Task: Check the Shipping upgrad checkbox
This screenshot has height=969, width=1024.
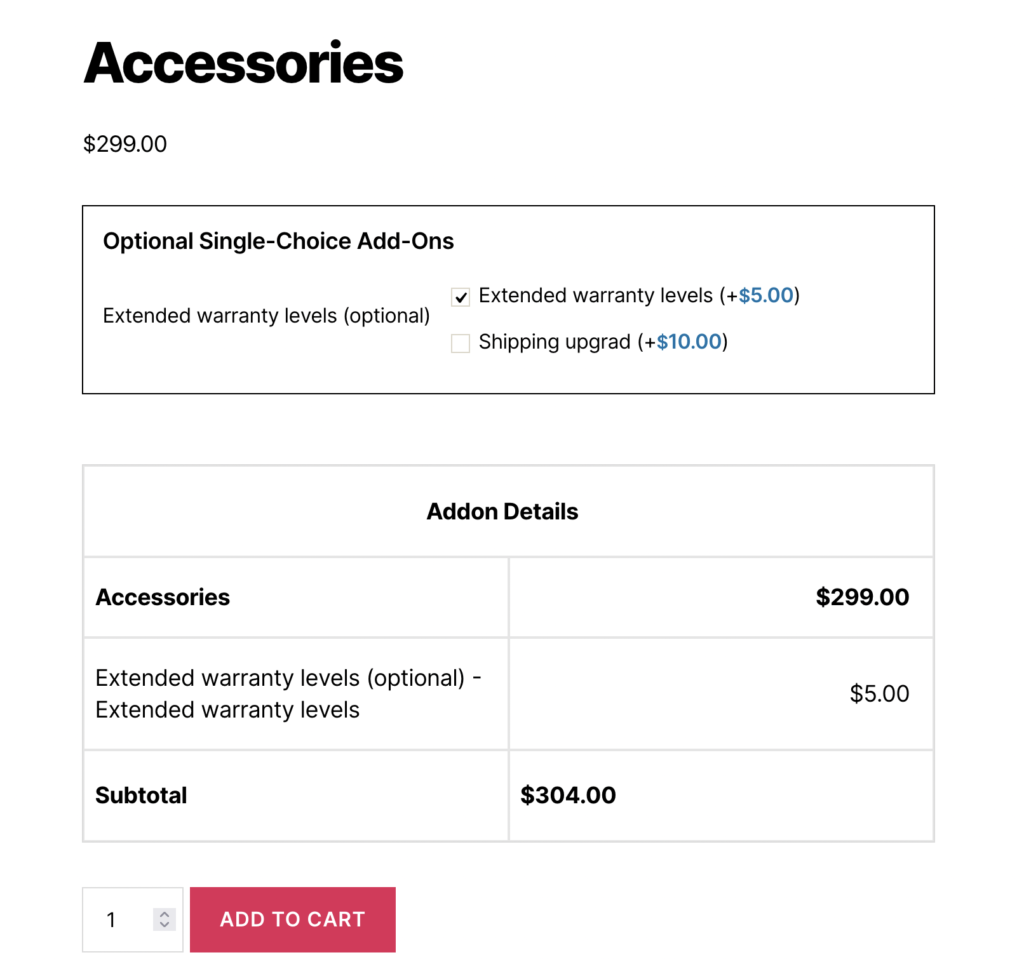Action: pyautogui.click(x=460, y=343)
